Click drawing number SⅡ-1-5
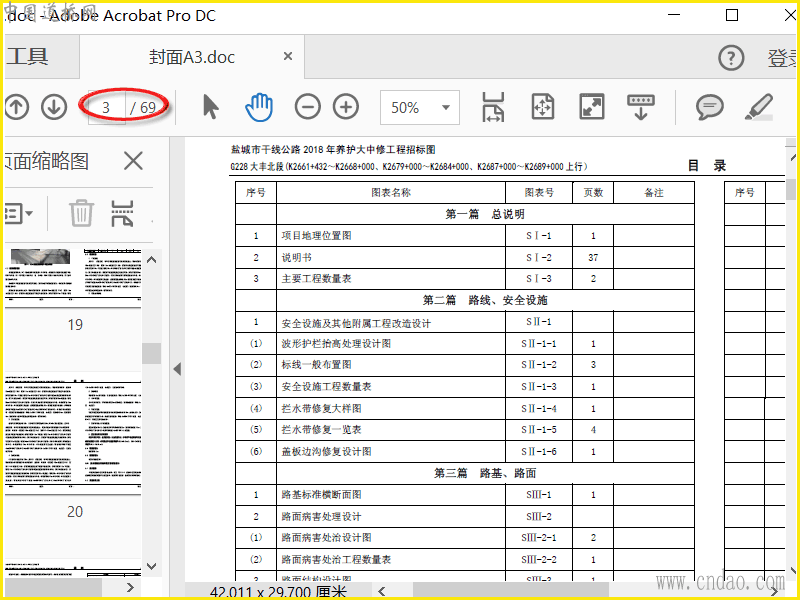The image size is (800, 600). coord(539,430)
